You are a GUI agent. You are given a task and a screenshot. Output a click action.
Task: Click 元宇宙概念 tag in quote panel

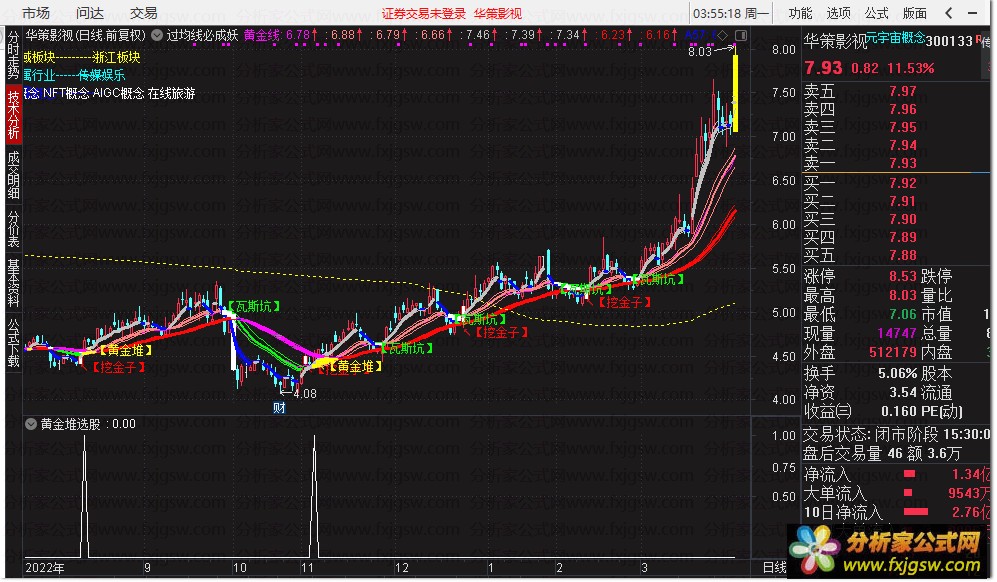coord(895,38)
